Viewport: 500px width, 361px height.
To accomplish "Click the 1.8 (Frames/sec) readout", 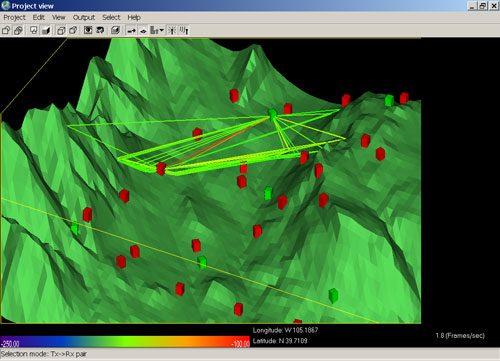I will tap(460, 336).
